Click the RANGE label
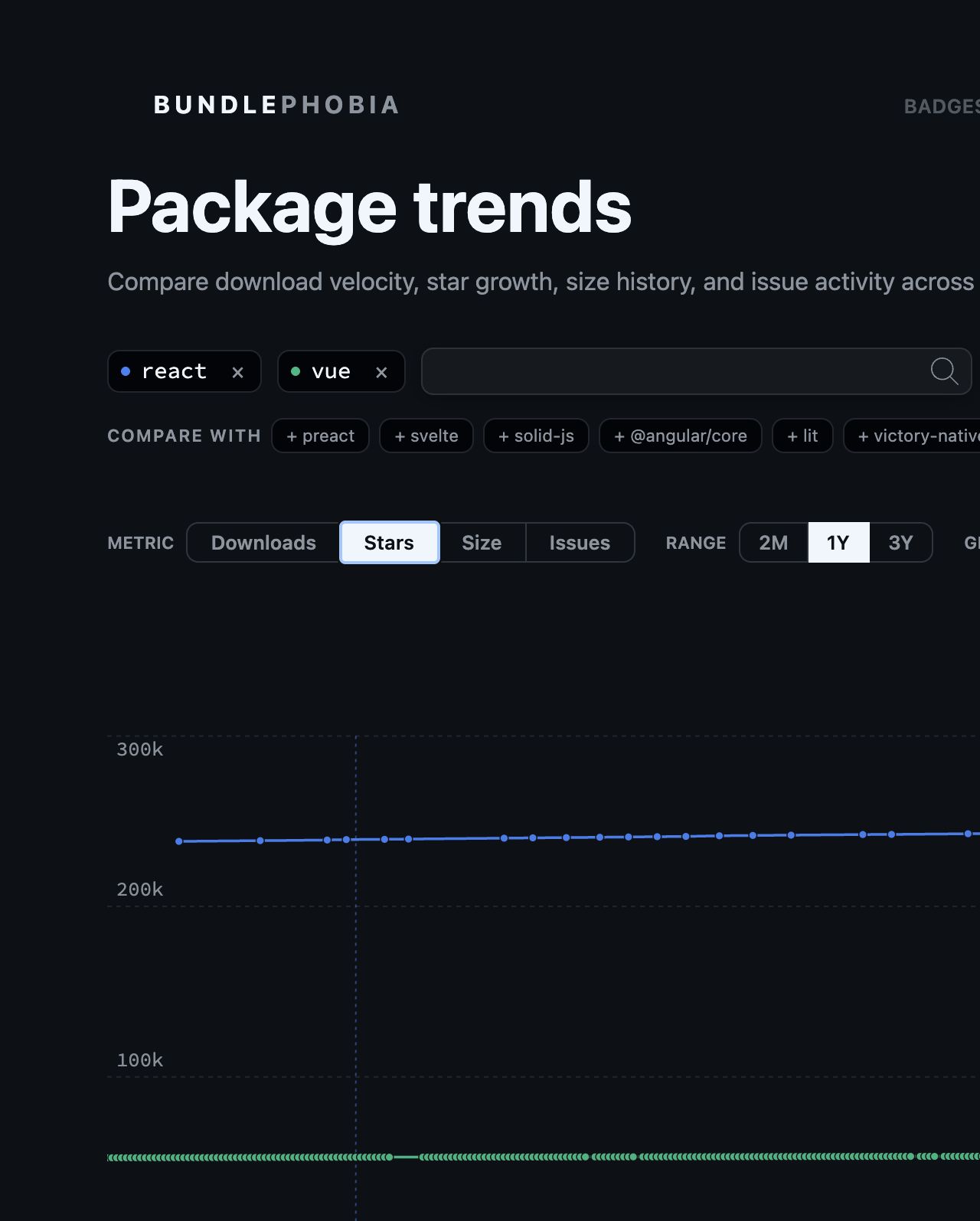980x1221 pixels. pos(696,543)
